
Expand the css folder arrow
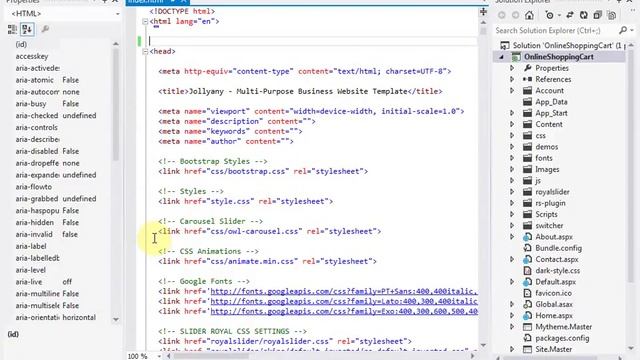pos(512,136)
